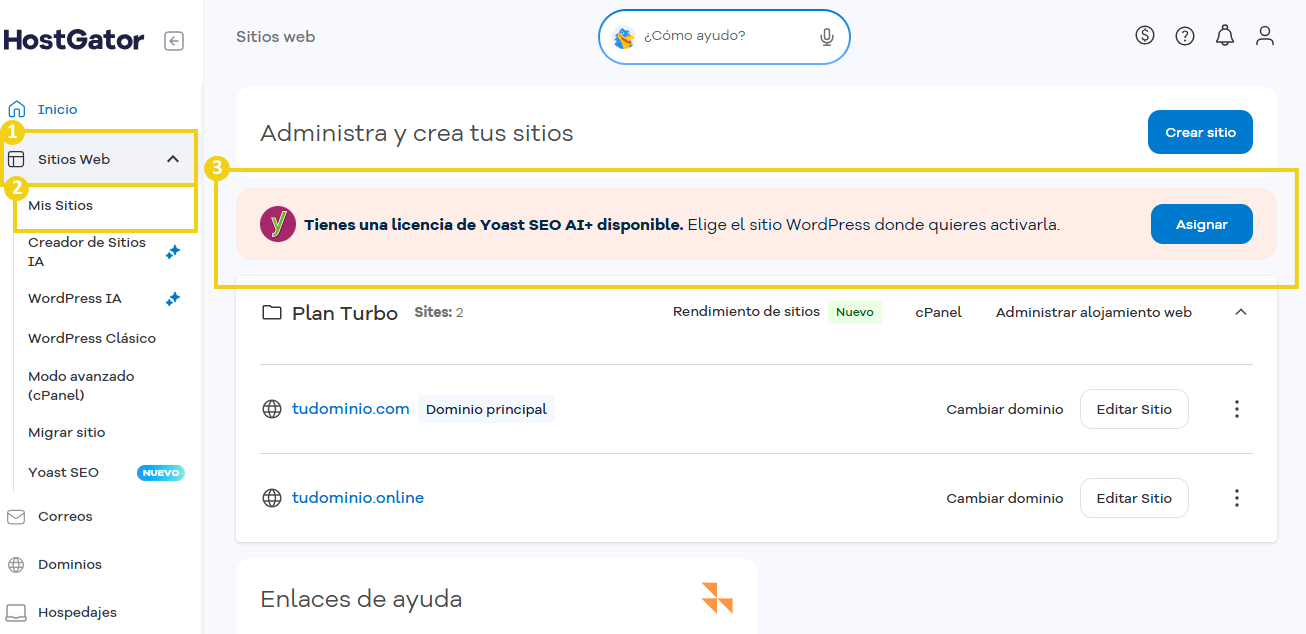1306x634 pixels.
Task: Open notifications bell icon
Action: (x=1225, y=36)
